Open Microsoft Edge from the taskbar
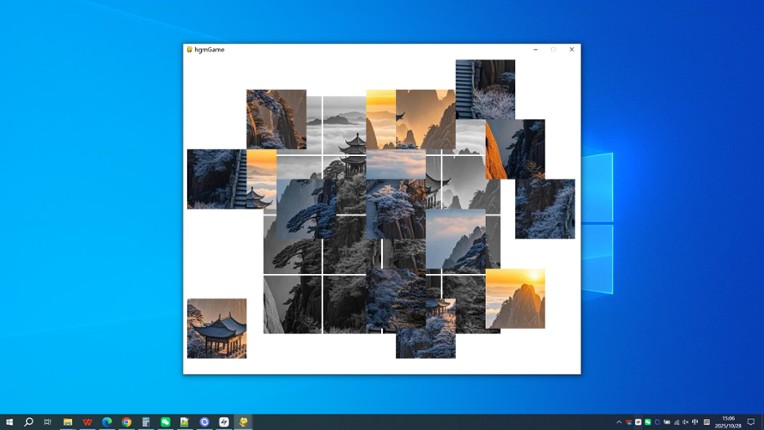 coord(107,422)
